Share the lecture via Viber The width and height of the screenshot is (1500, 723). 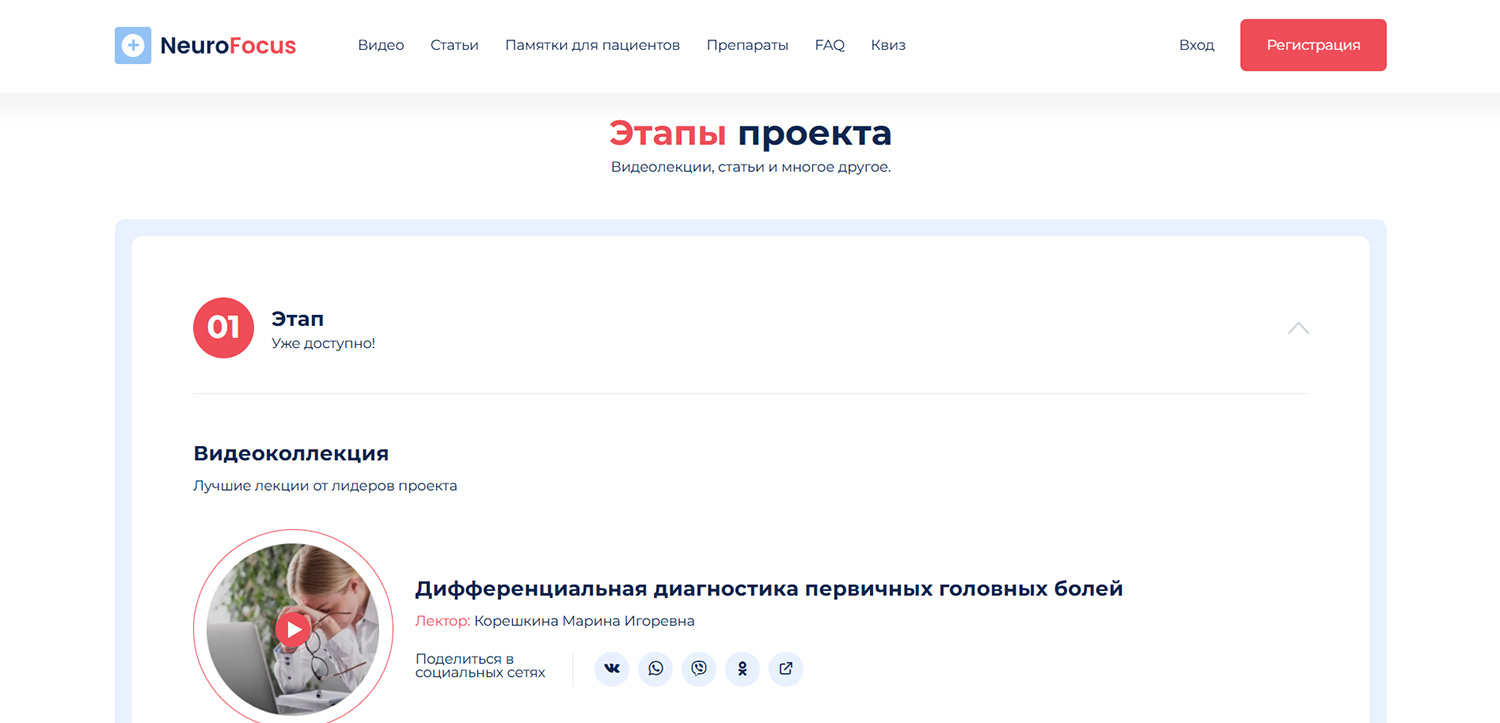pos(699,669)
